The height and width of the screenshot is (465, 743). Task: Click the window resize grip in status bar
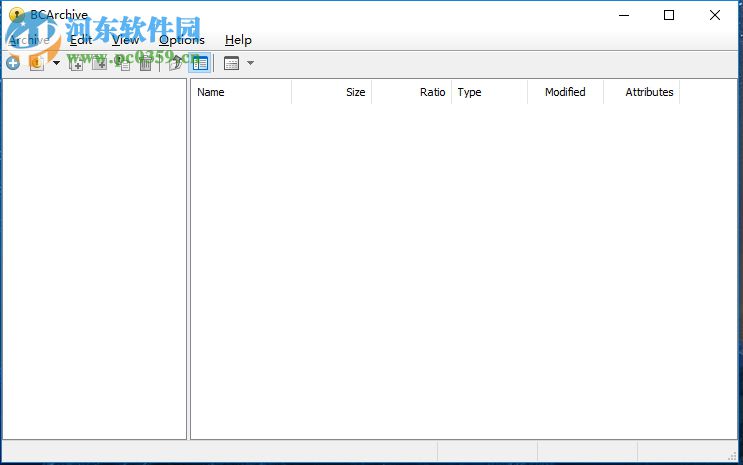733,456
